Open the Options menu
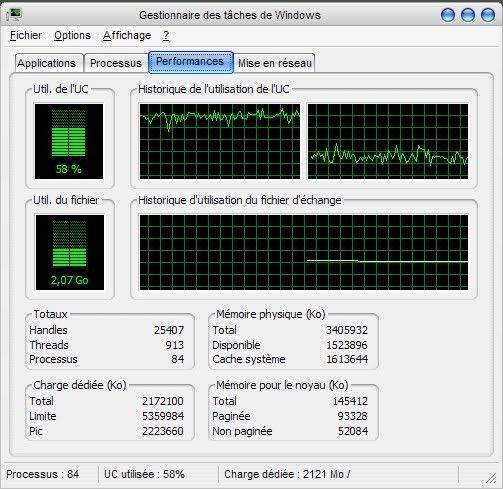Viewport: 503px width, 489px height. (x=72, y=35)
